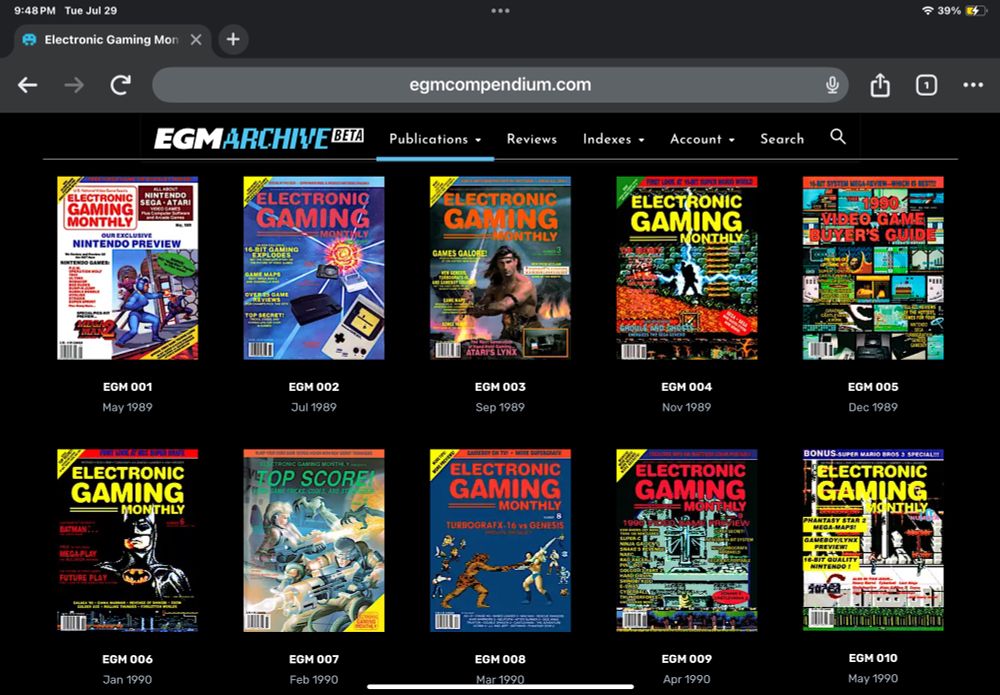This screenshot has height=695, width=1000.
Task: Tap the 9:48 PM clock in status bar
Action: pyautogui.click(x=35, y=11)
